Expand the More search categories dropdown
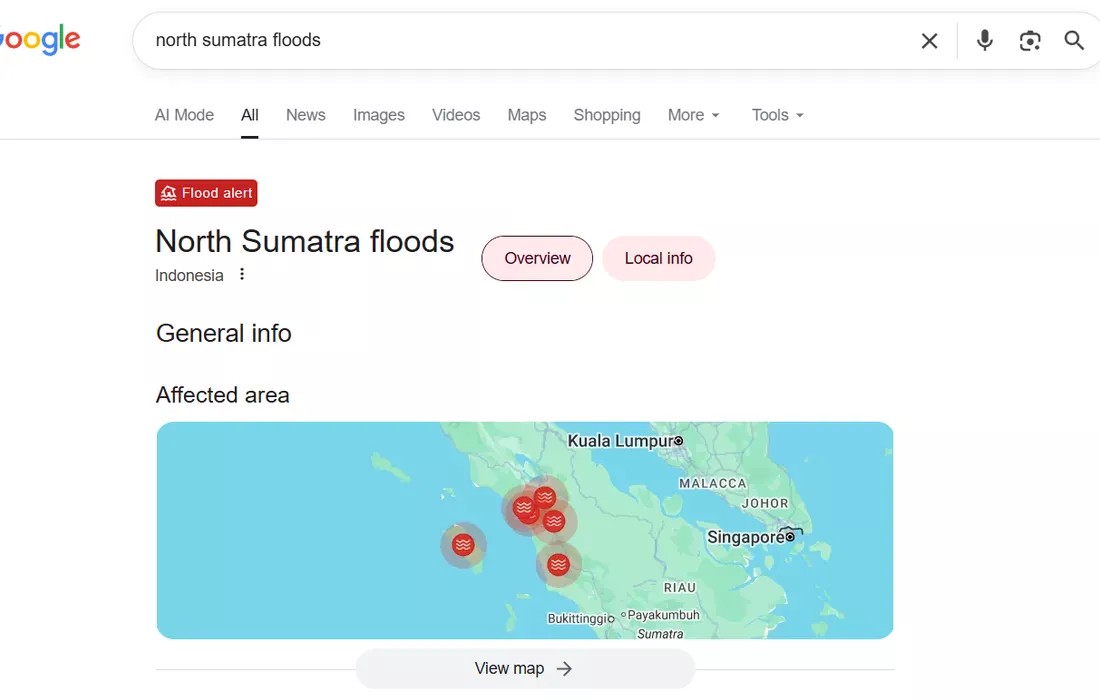This screenshot has height=700, width=1100. point(693,115)
